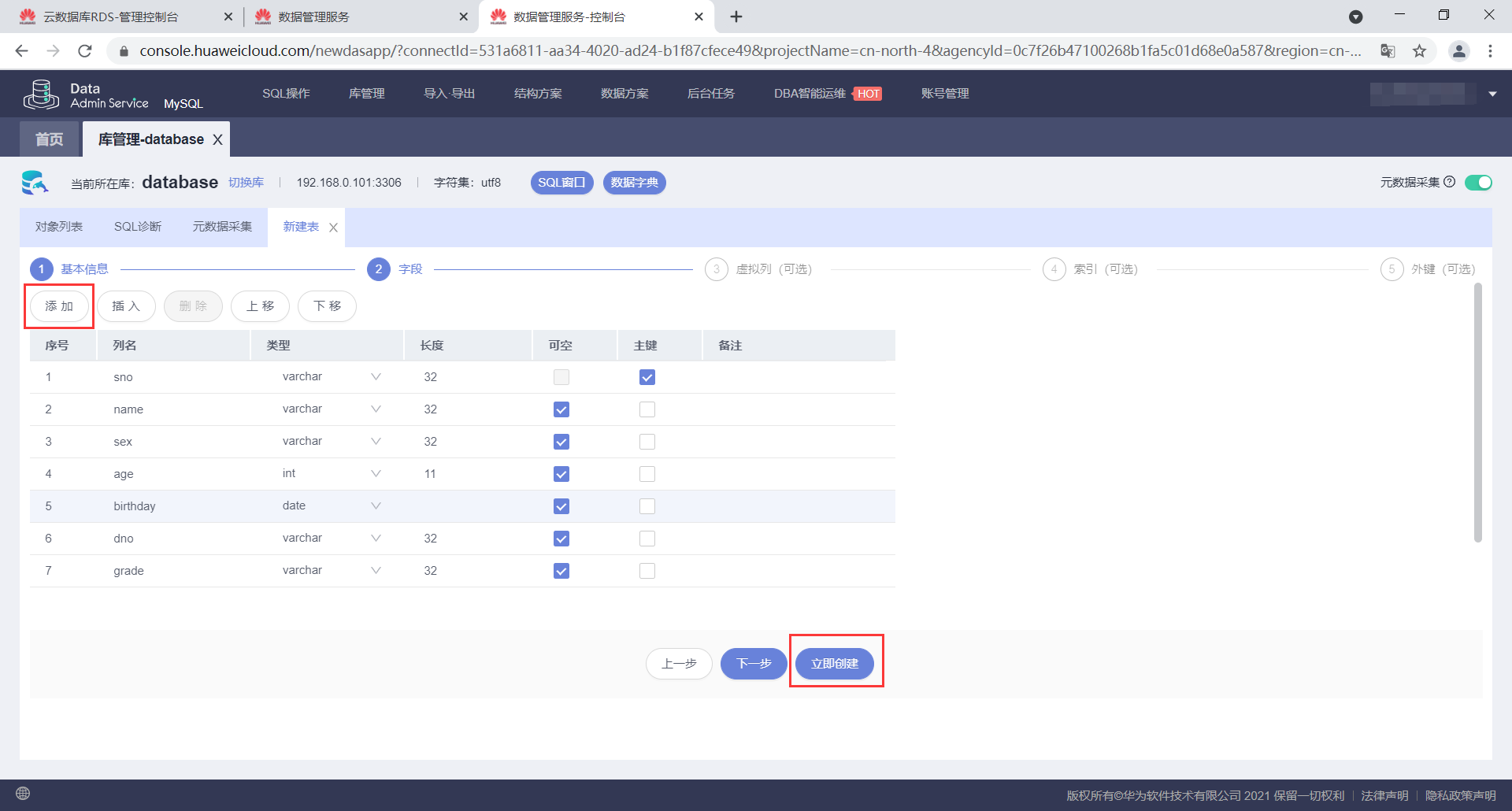Close the 库管理-database tab
The width and height of the screenshot is (1512, 811).
click(217, 139)
